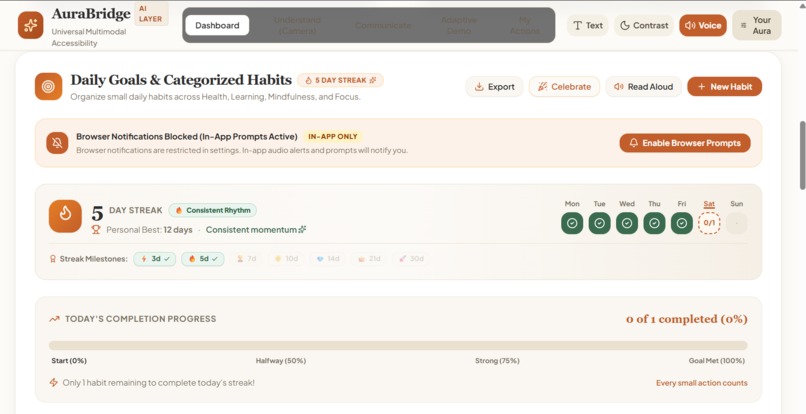Toggle the Text size option
806x414 pixels.
click(x=588, y=25)
